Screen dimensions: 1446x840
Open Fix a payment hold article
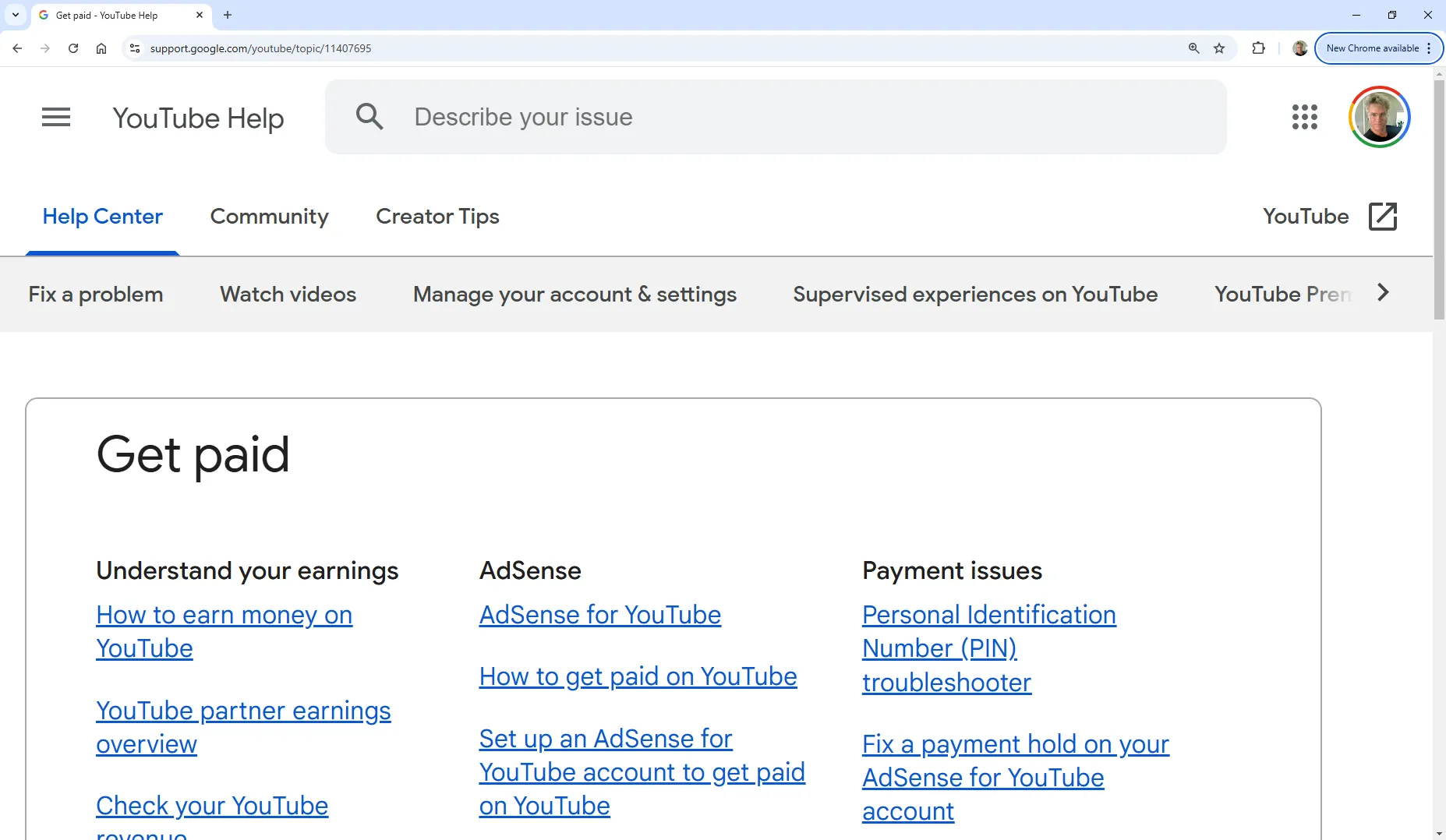1015,778
